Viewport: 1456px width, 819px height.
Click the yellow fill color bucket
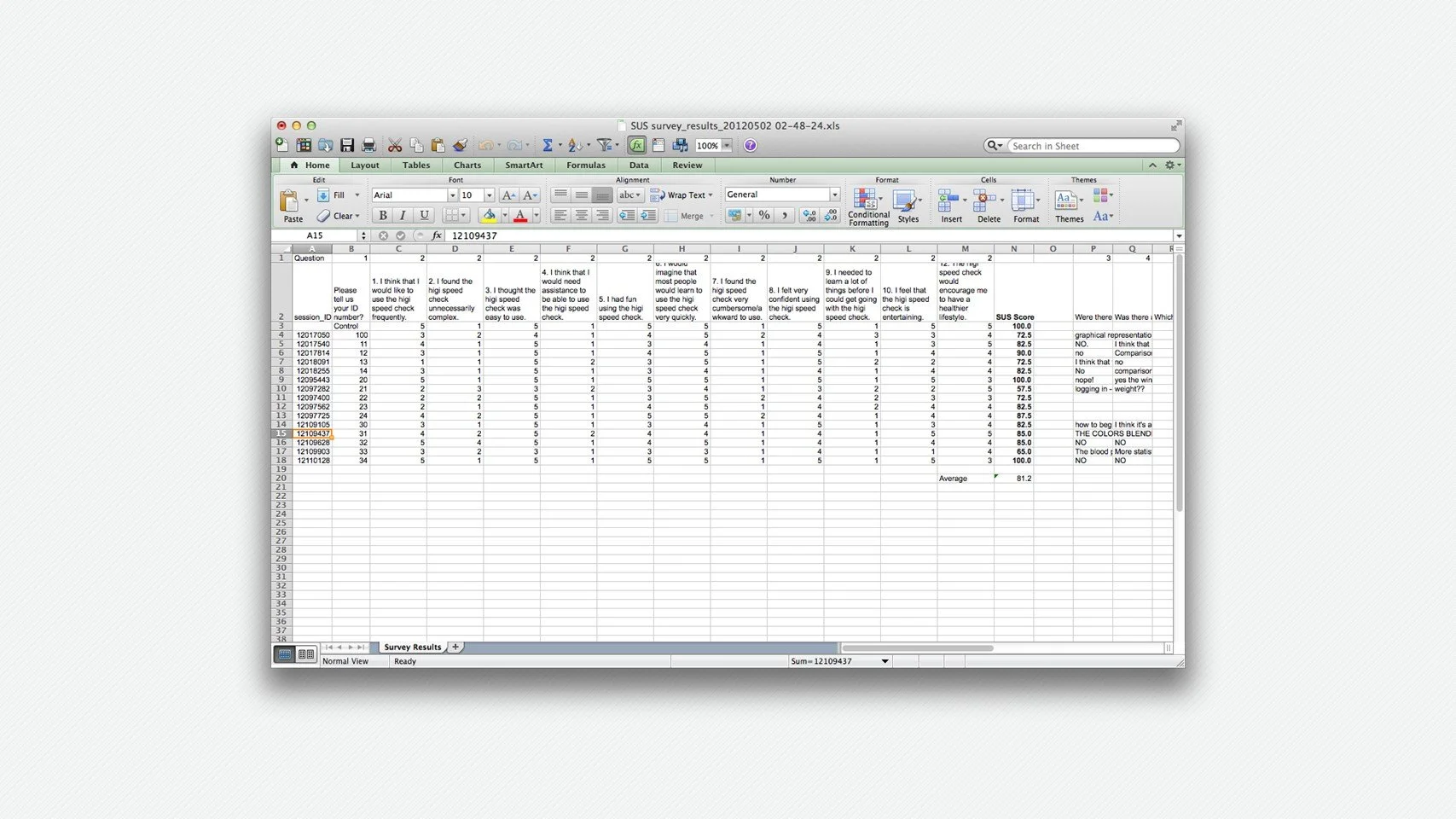tap(489, 216)
